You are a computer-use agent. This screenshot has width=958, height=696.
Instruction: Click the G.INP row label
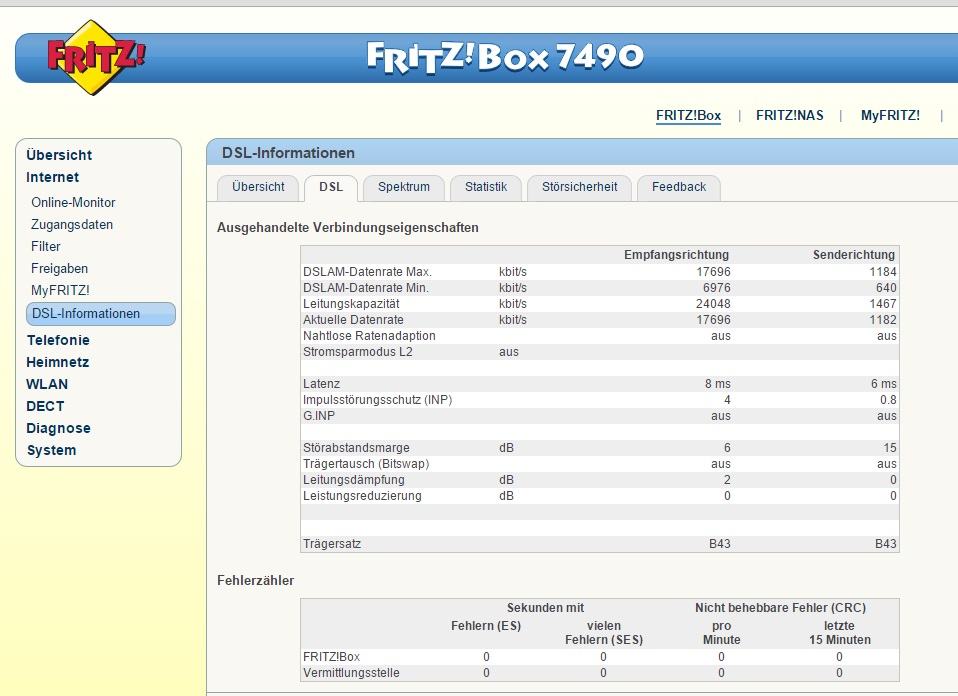coord(319,416)
